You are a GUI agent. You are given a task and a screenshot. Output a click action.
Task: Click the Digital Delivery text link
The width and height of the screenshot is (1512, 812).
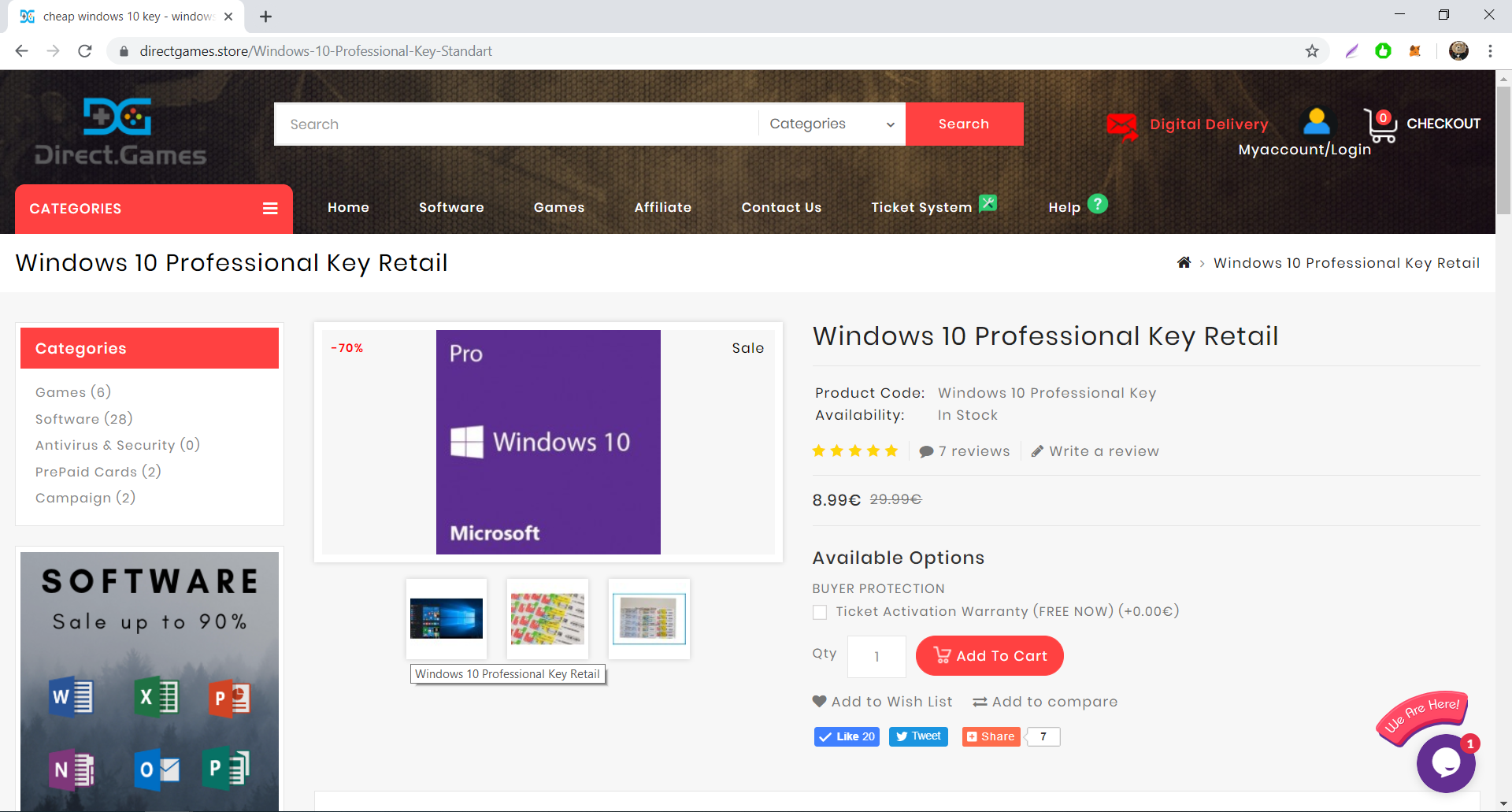1209,124
